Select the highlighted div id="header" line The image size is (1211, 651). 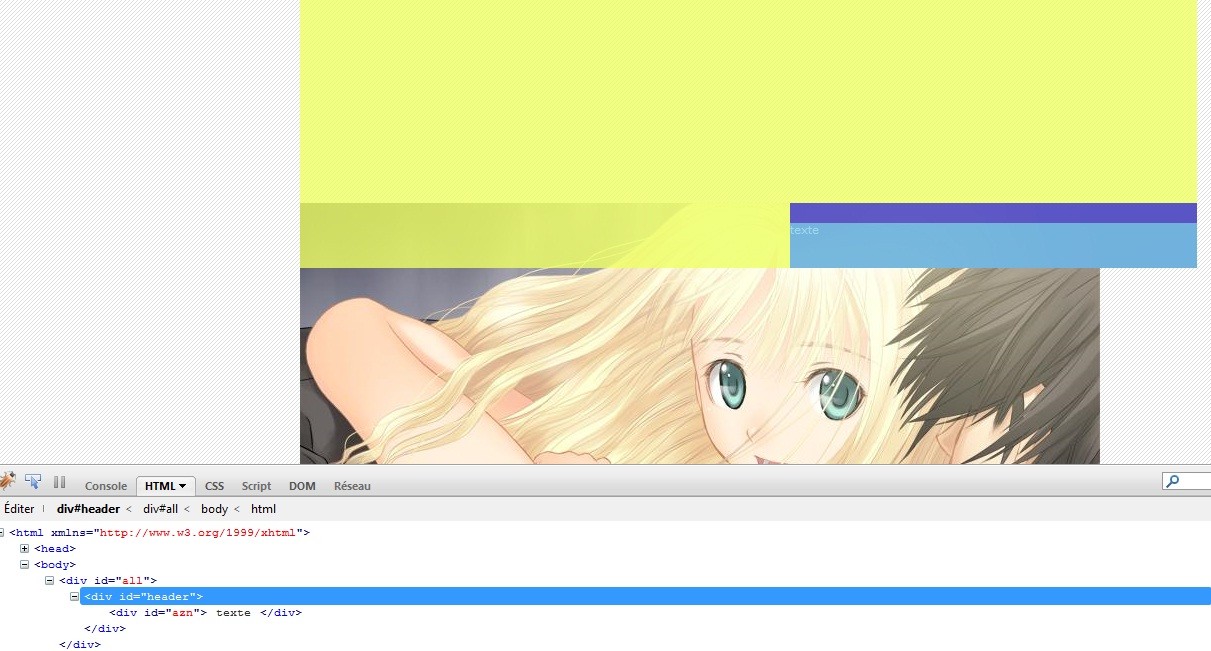pos(645,597)
